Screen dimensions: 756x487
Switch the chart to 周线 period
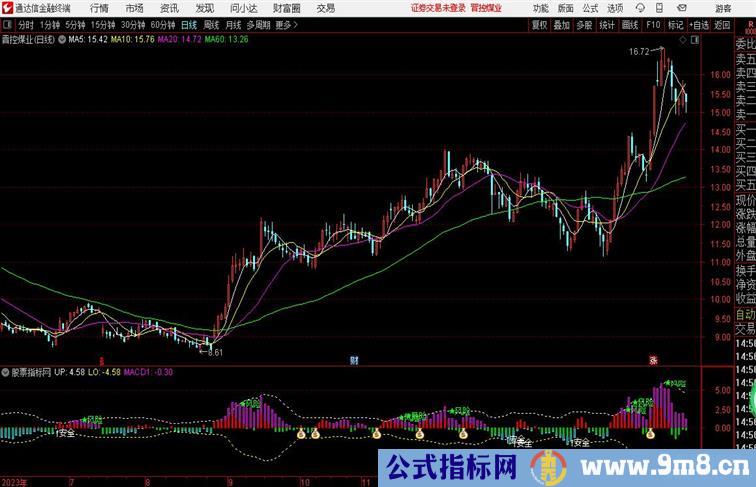tap(211, 25)
